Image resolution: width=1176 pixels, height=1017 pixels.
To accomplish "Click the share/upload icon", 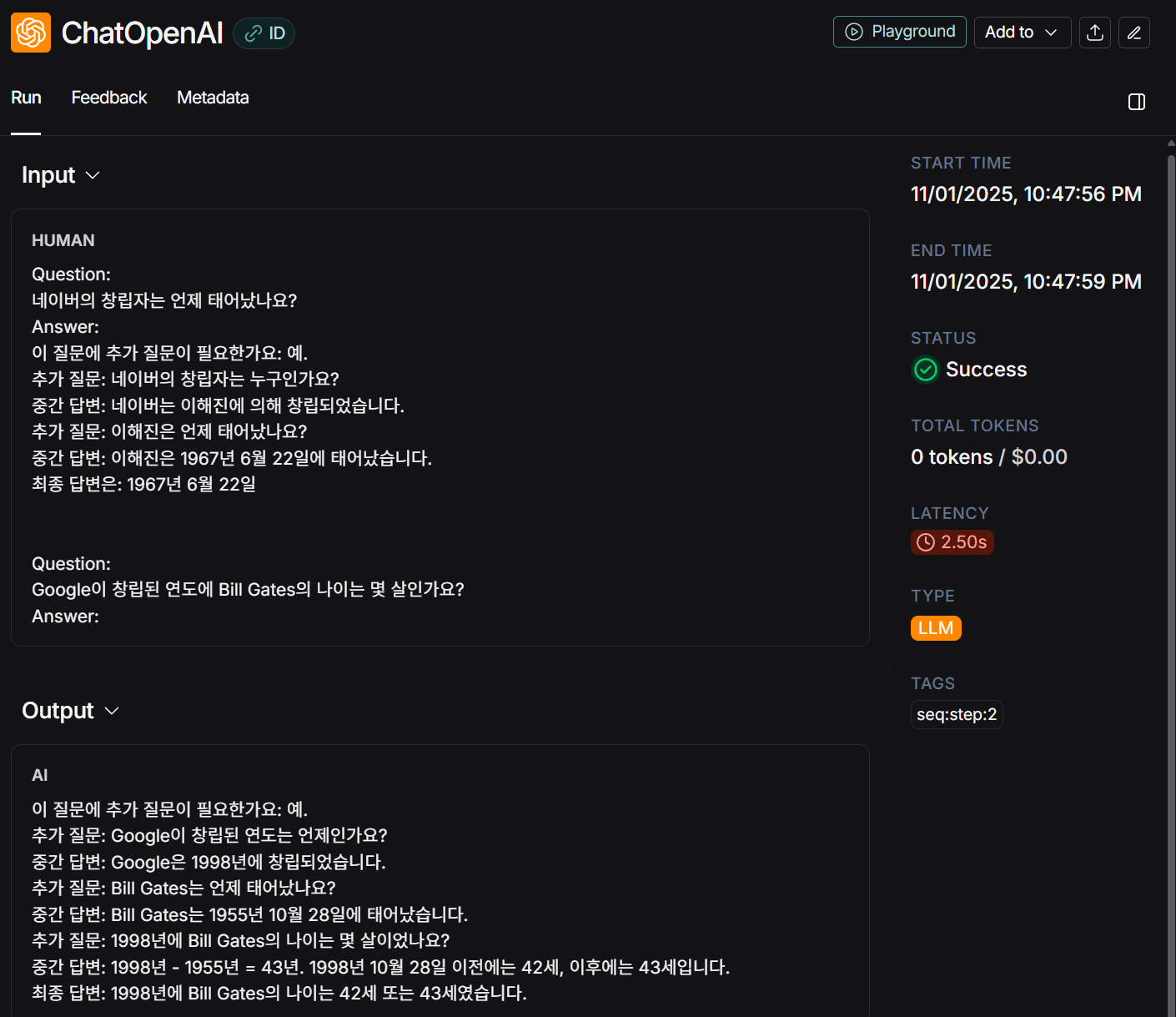I will [x=1095, y=33].
